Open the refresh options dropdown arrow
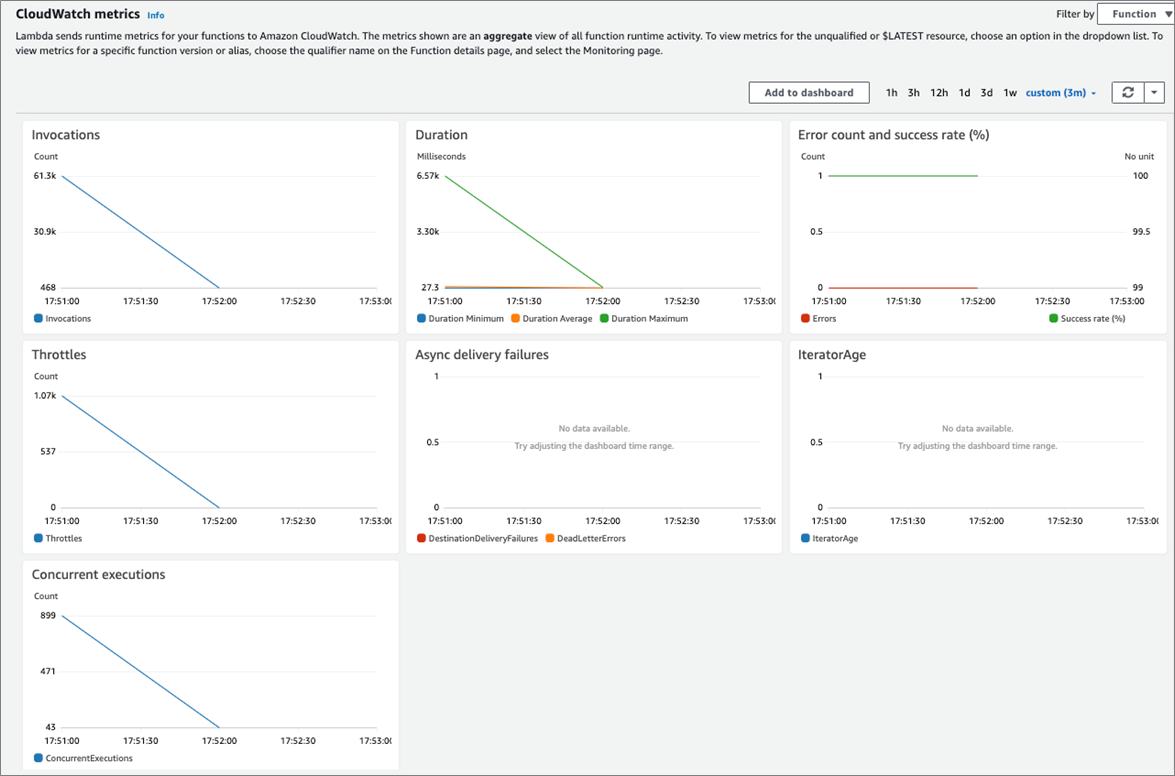This screenshot has height=776, width=1175. click(x=1154, y=93)
